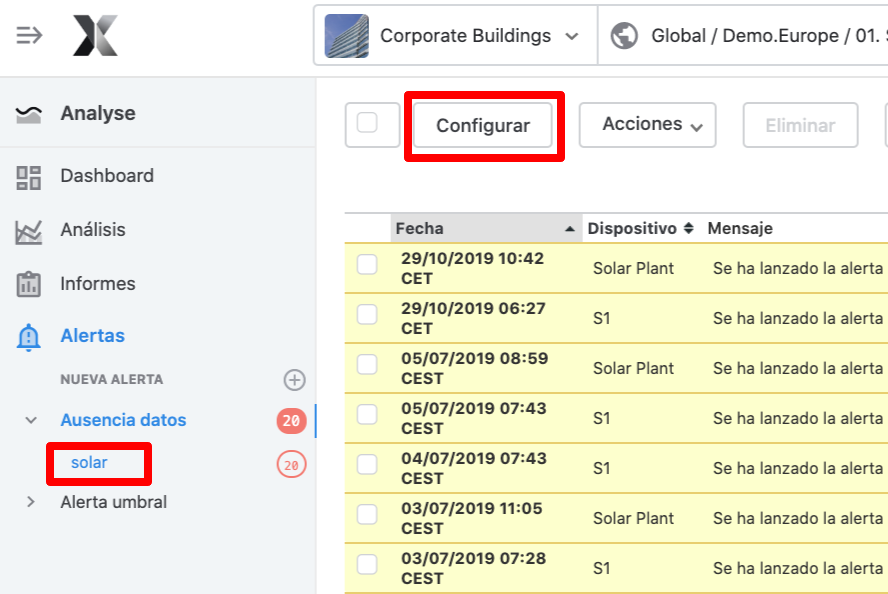888x594 pixels.
Task: Collapse the Ausencia datos group chevron
Action: pos(31,420)
